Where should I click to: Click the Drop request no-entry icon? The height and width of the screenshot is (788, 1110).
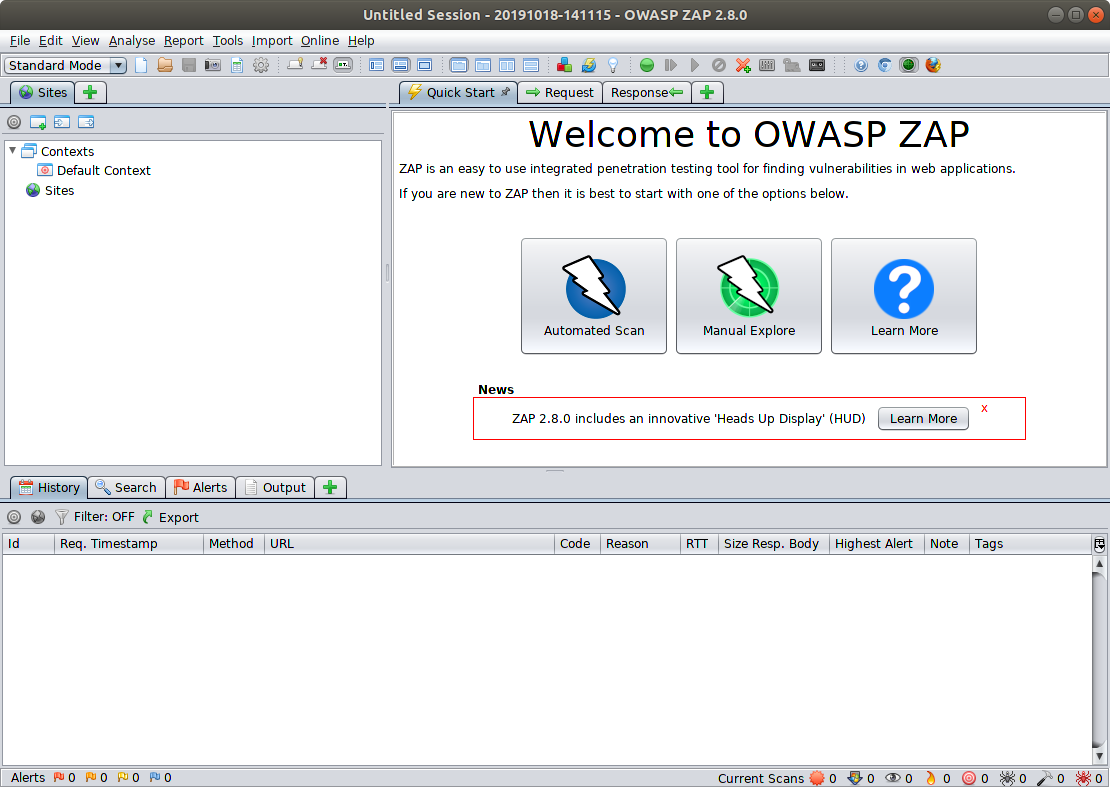point(719,65)
